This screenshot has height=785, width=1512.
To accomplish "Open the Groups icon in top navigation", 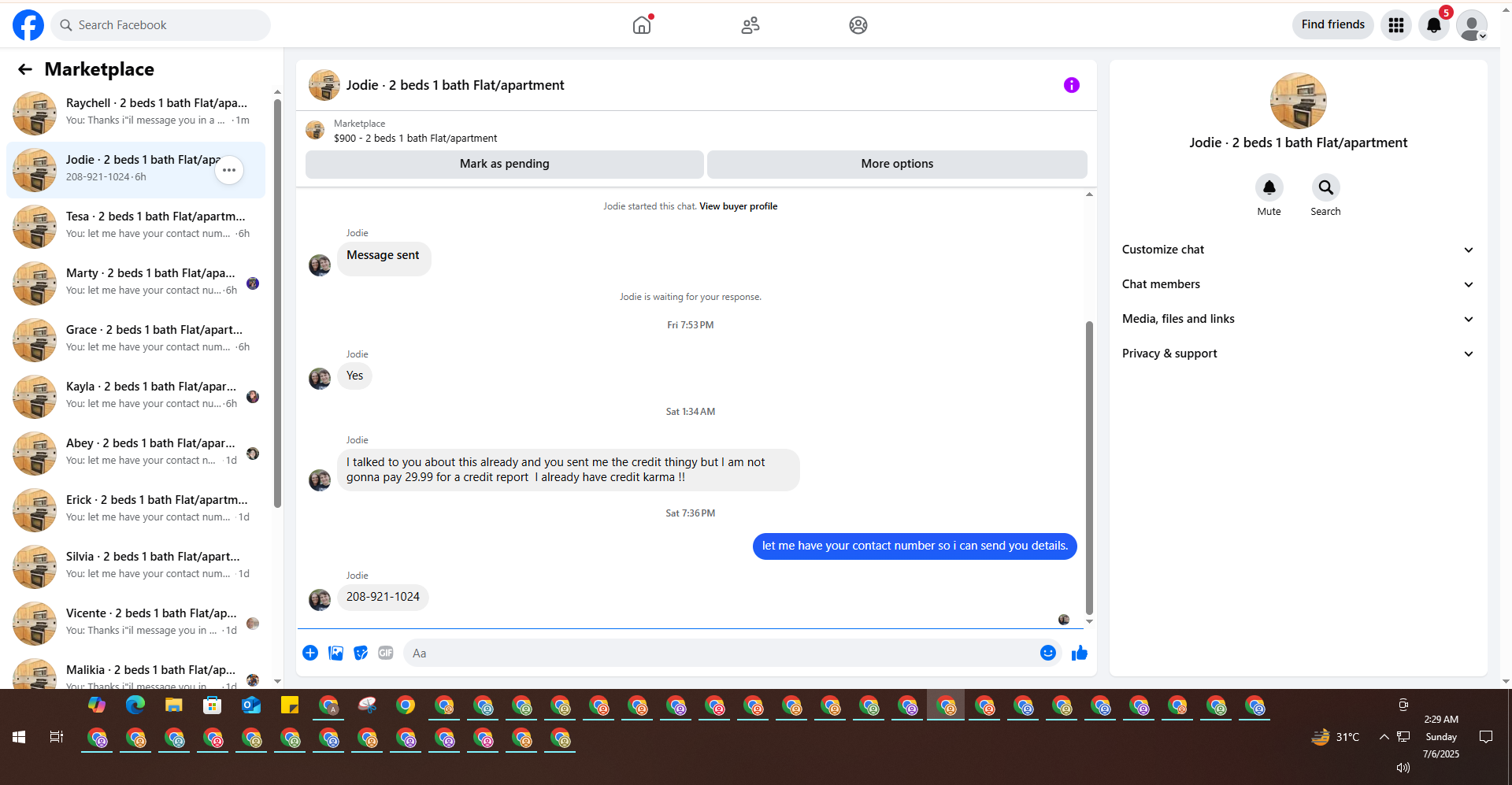I will (858, 25).
